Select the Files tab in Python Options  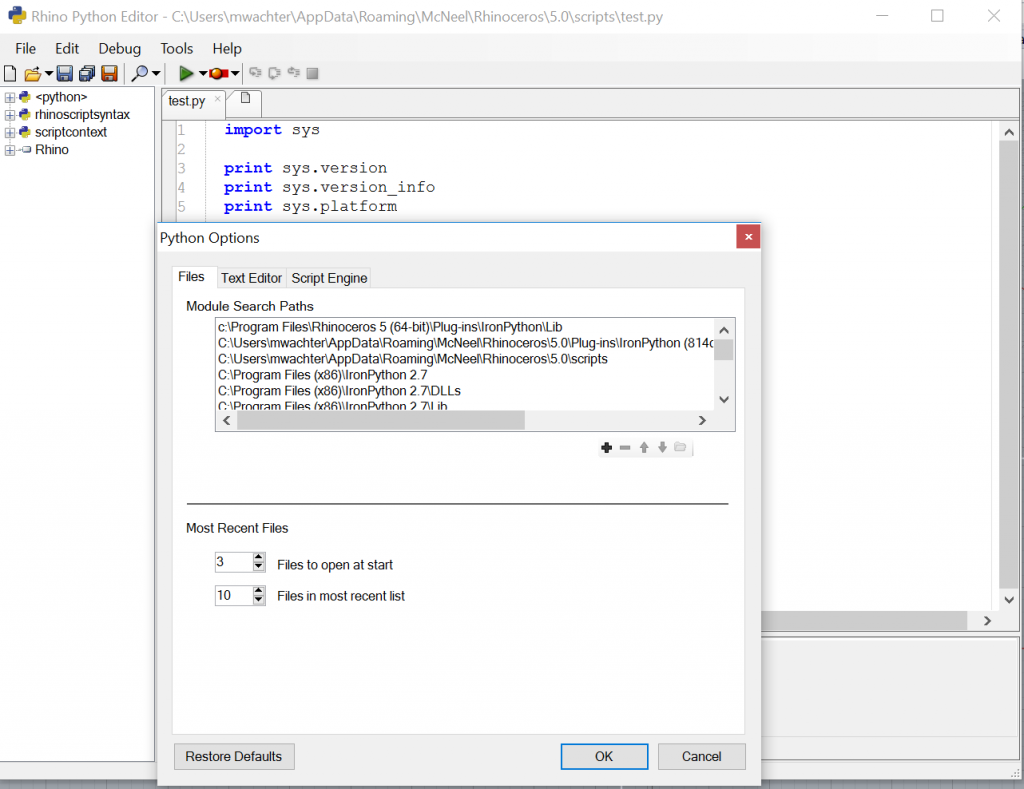click(x=191, y=277)
